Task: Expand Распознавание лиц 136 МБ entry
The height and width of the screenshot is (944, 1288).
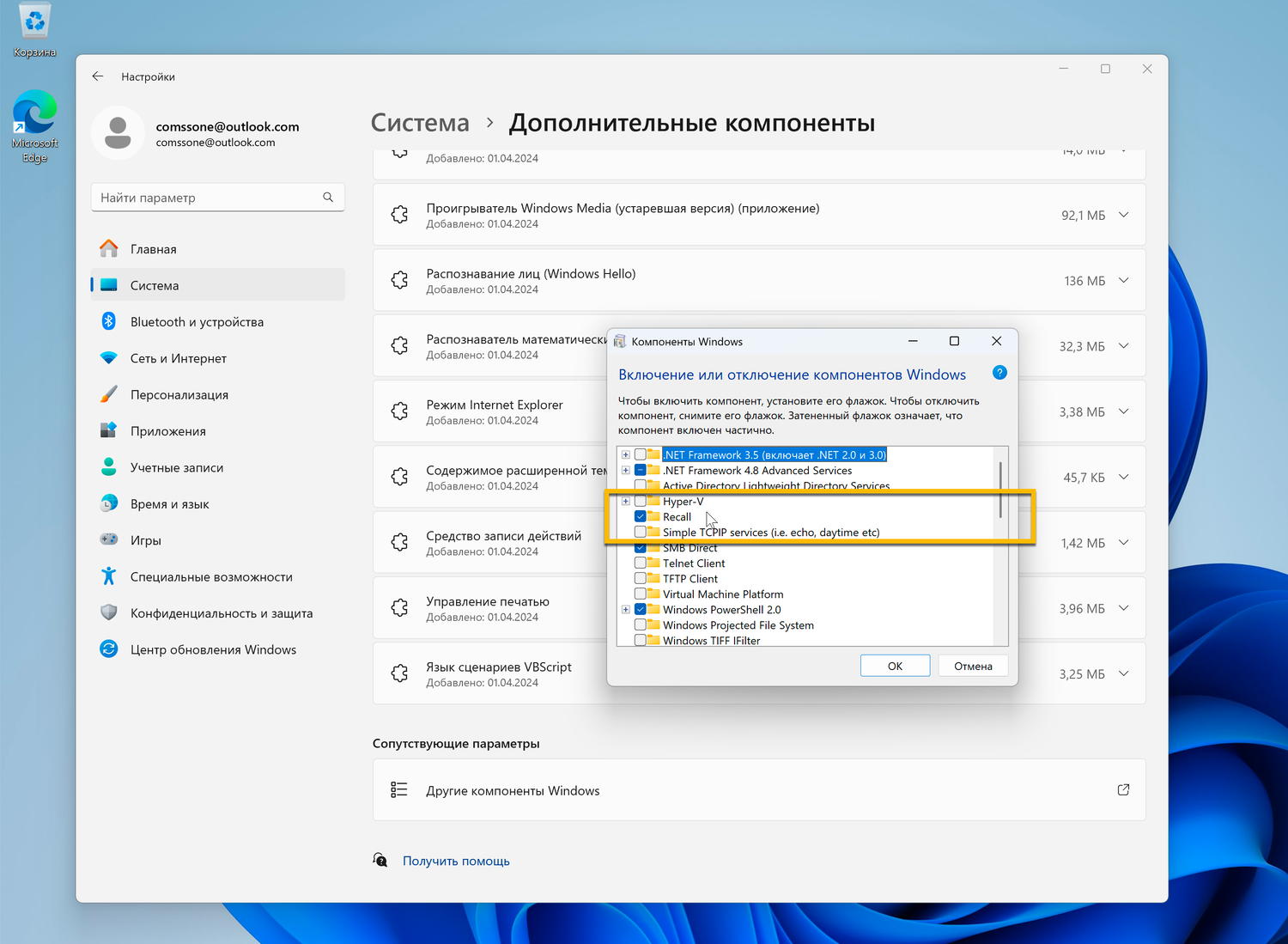Action: click(1123, 280)
